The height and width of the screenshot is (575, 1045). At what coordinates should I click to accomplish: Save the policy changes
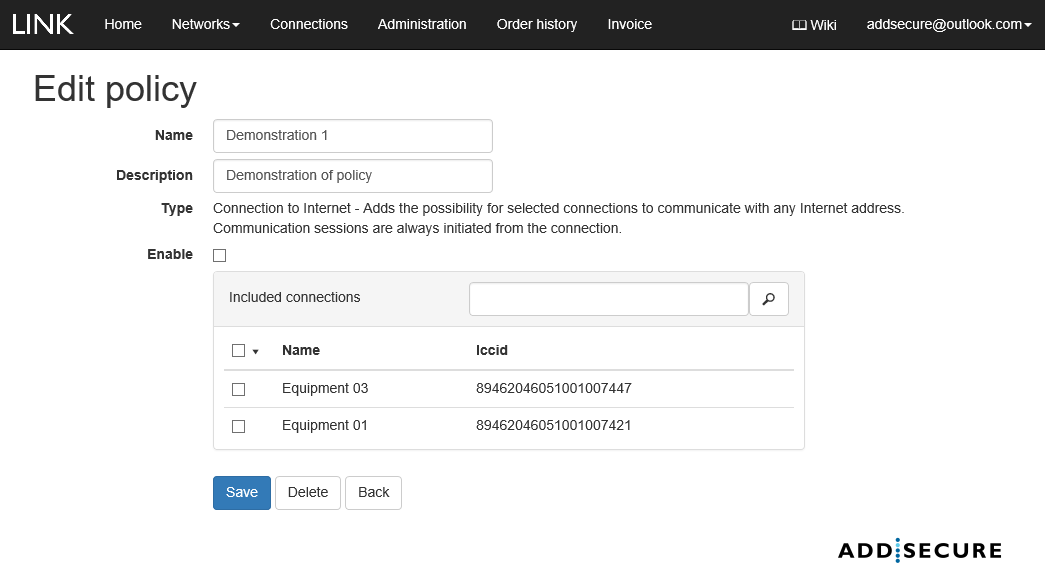(x=241, y=493)
